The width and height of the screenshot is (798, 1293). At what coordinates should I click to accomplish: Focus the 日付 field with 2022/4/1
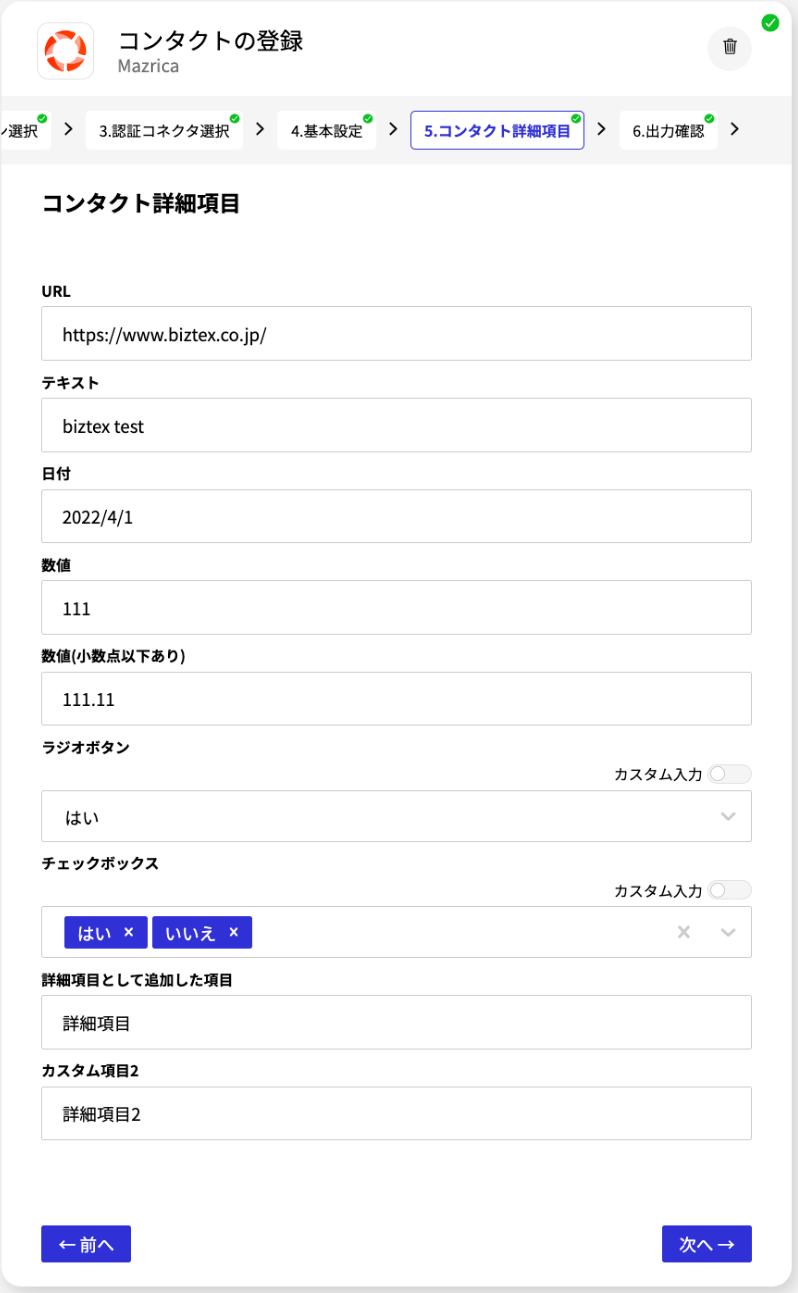[396, 516]
